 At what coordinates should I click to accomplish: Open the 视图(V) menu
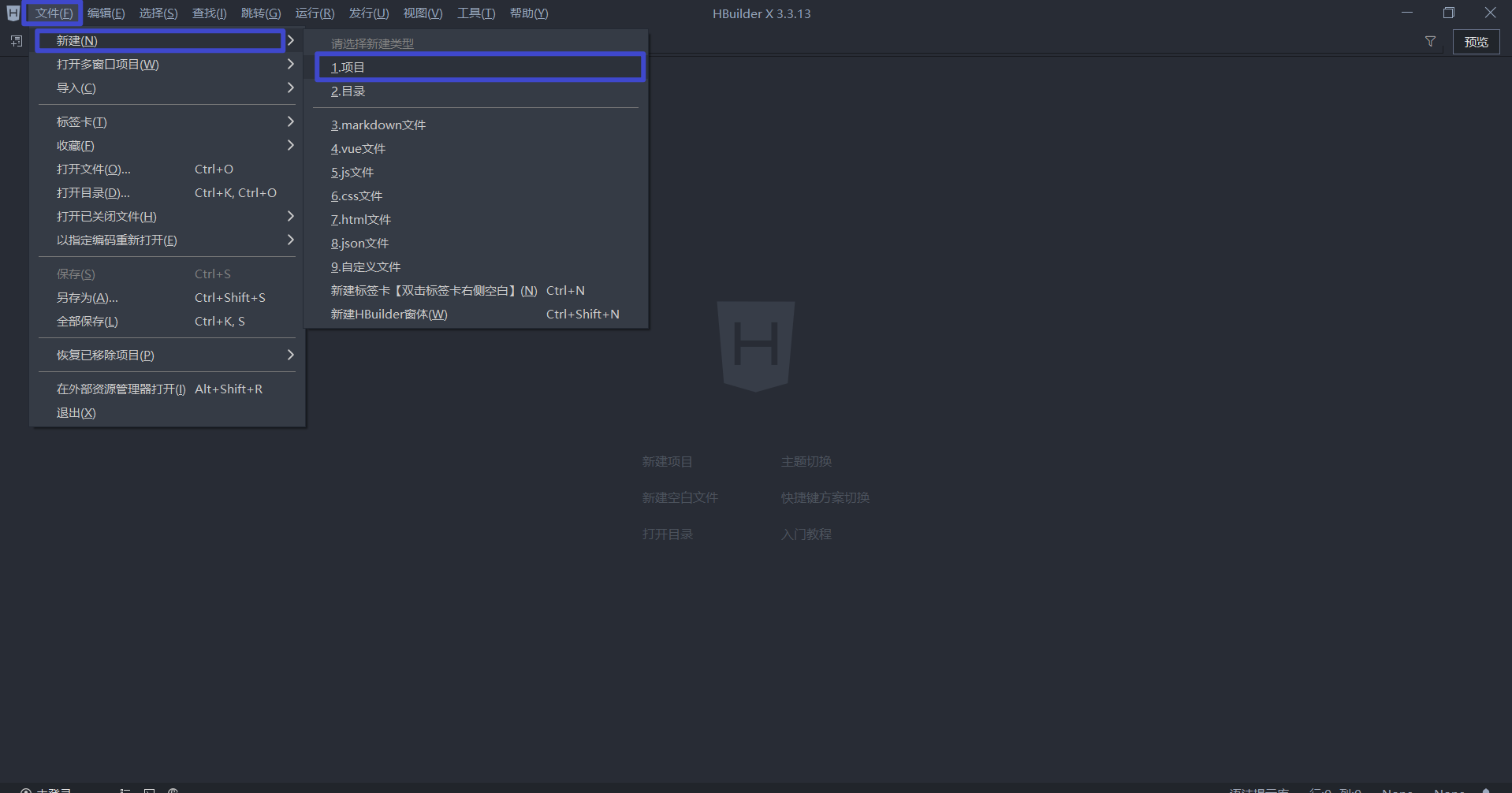pos(423,13)
